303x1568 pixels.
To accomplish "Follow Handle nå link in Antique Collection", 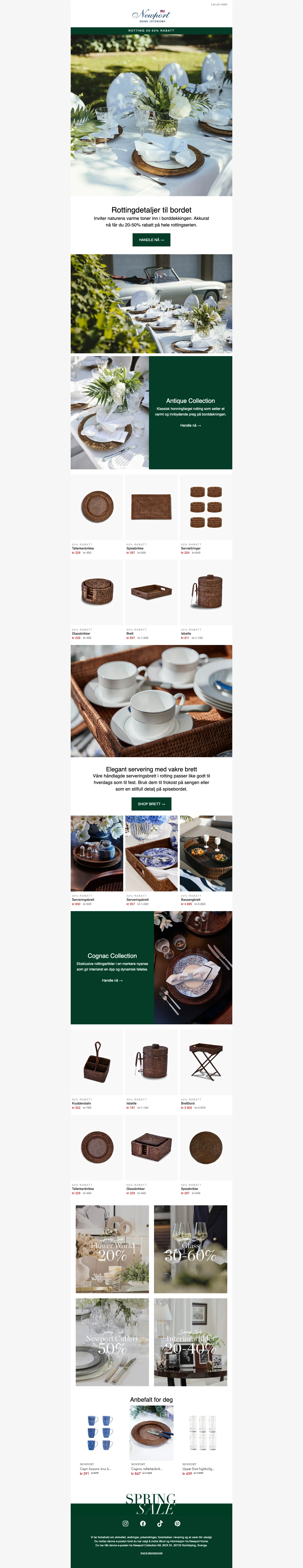I will point(190,425).
